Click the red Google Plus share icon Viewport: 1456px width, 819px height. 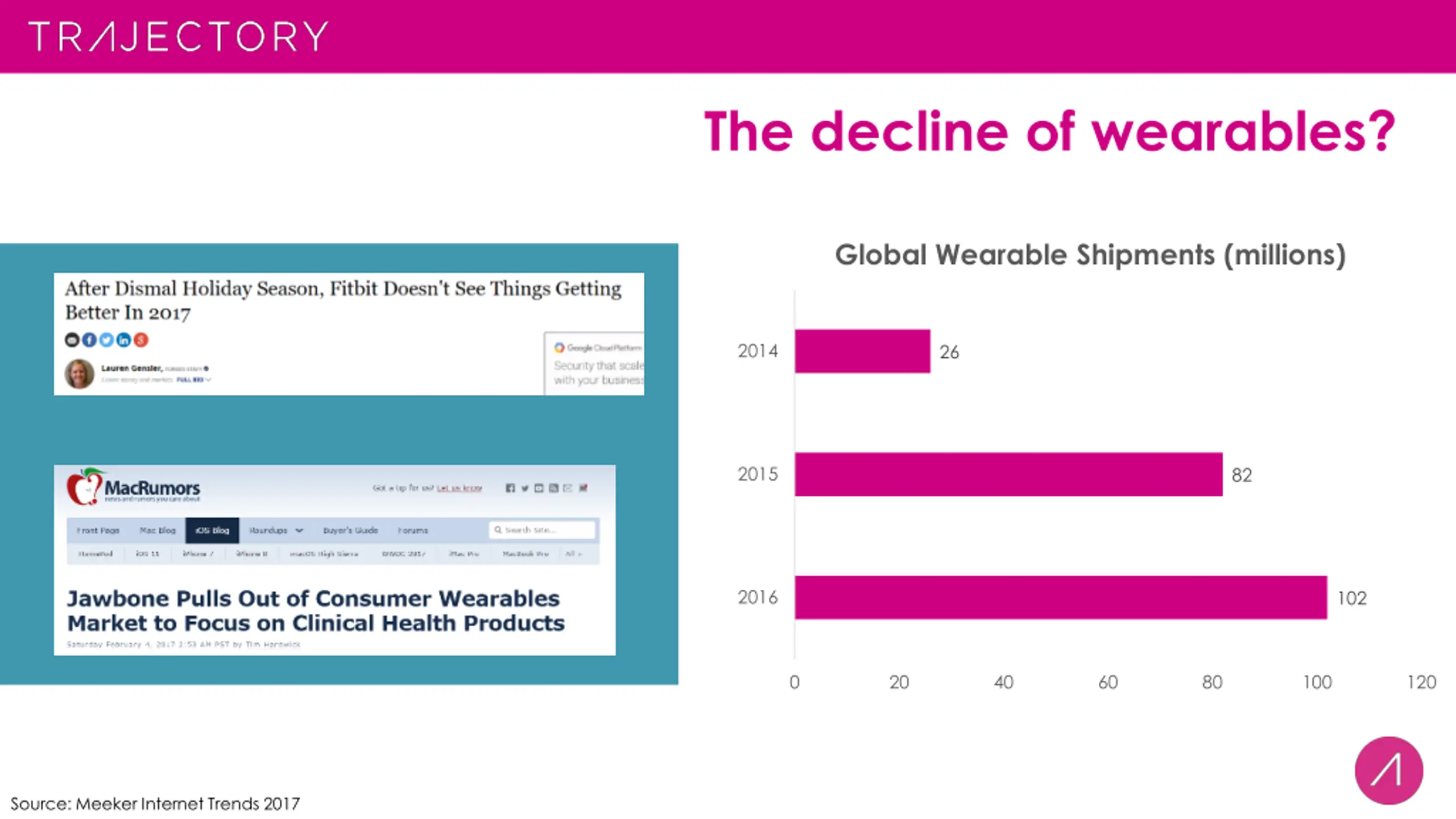[x=140, y=340]
